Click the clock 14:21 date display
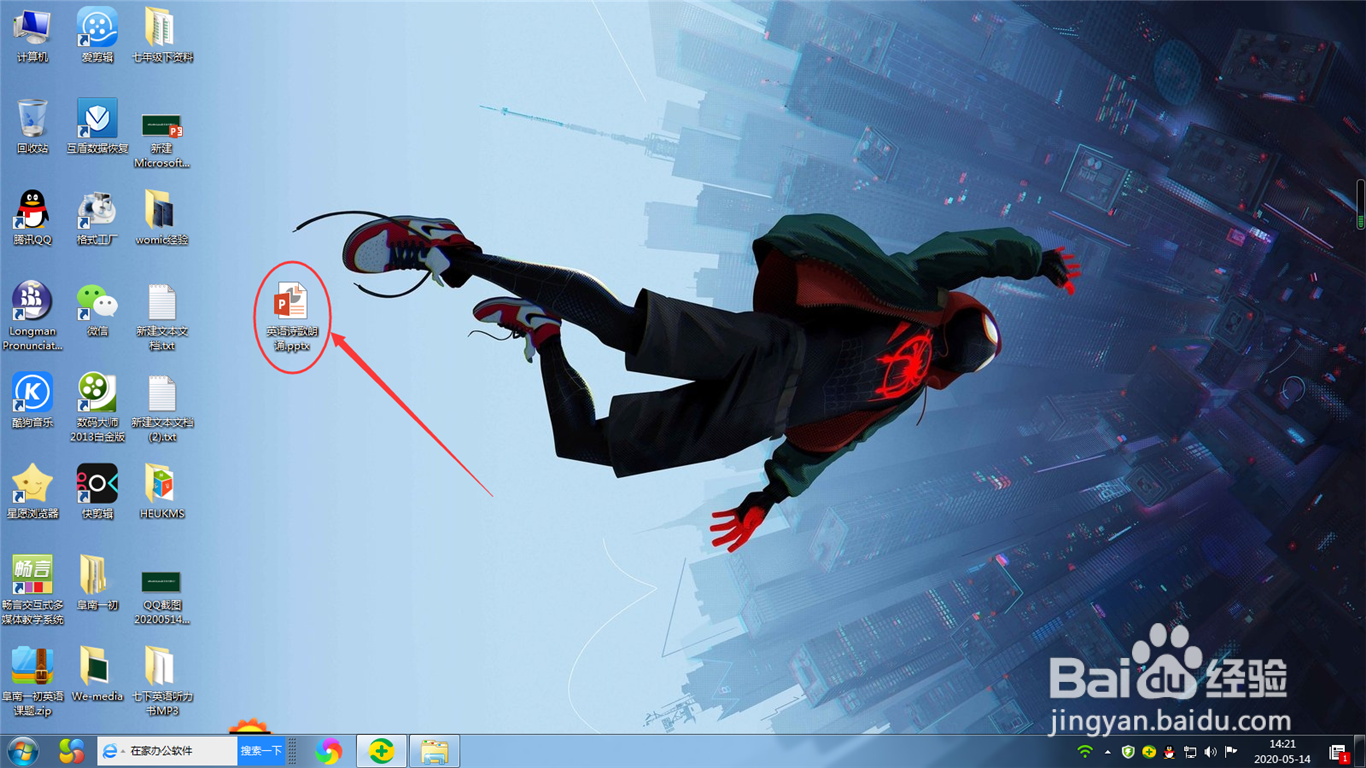The image size is (1366, 768). pos(1282,752)
